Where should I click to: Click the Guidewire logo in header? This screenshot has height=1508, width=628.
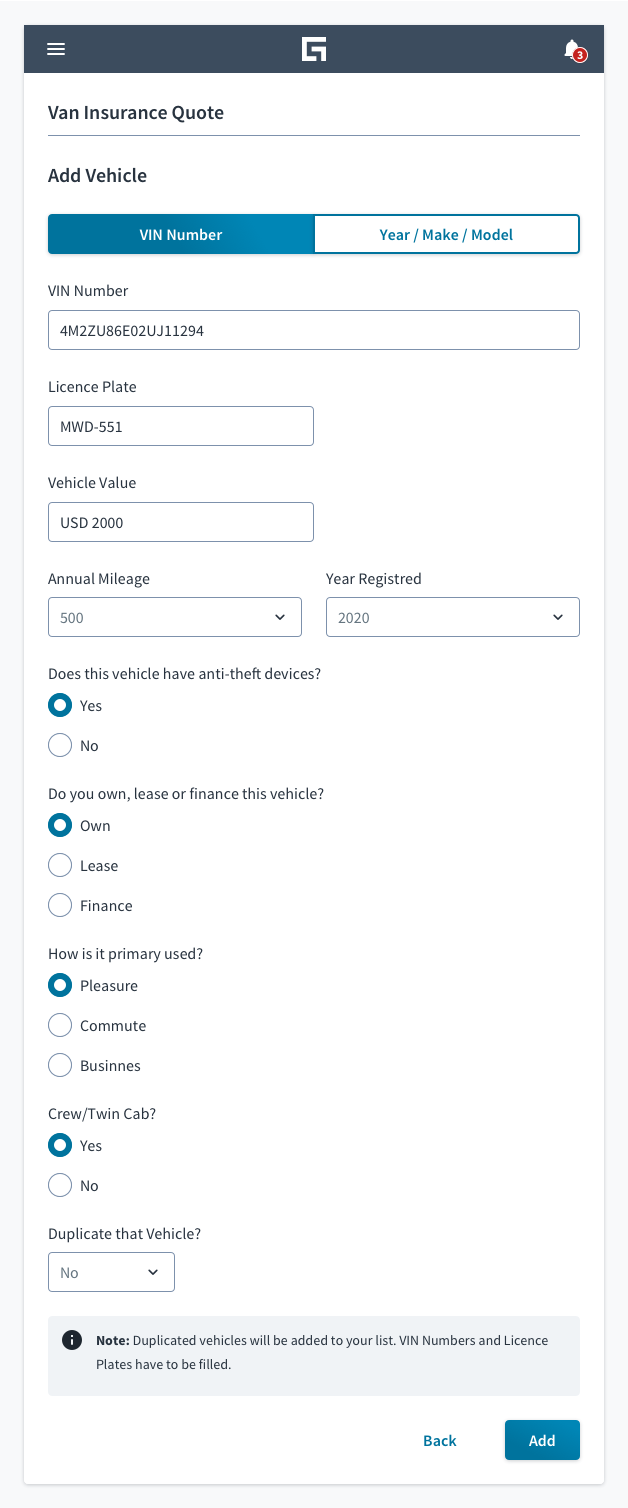(x=314, y=49)
